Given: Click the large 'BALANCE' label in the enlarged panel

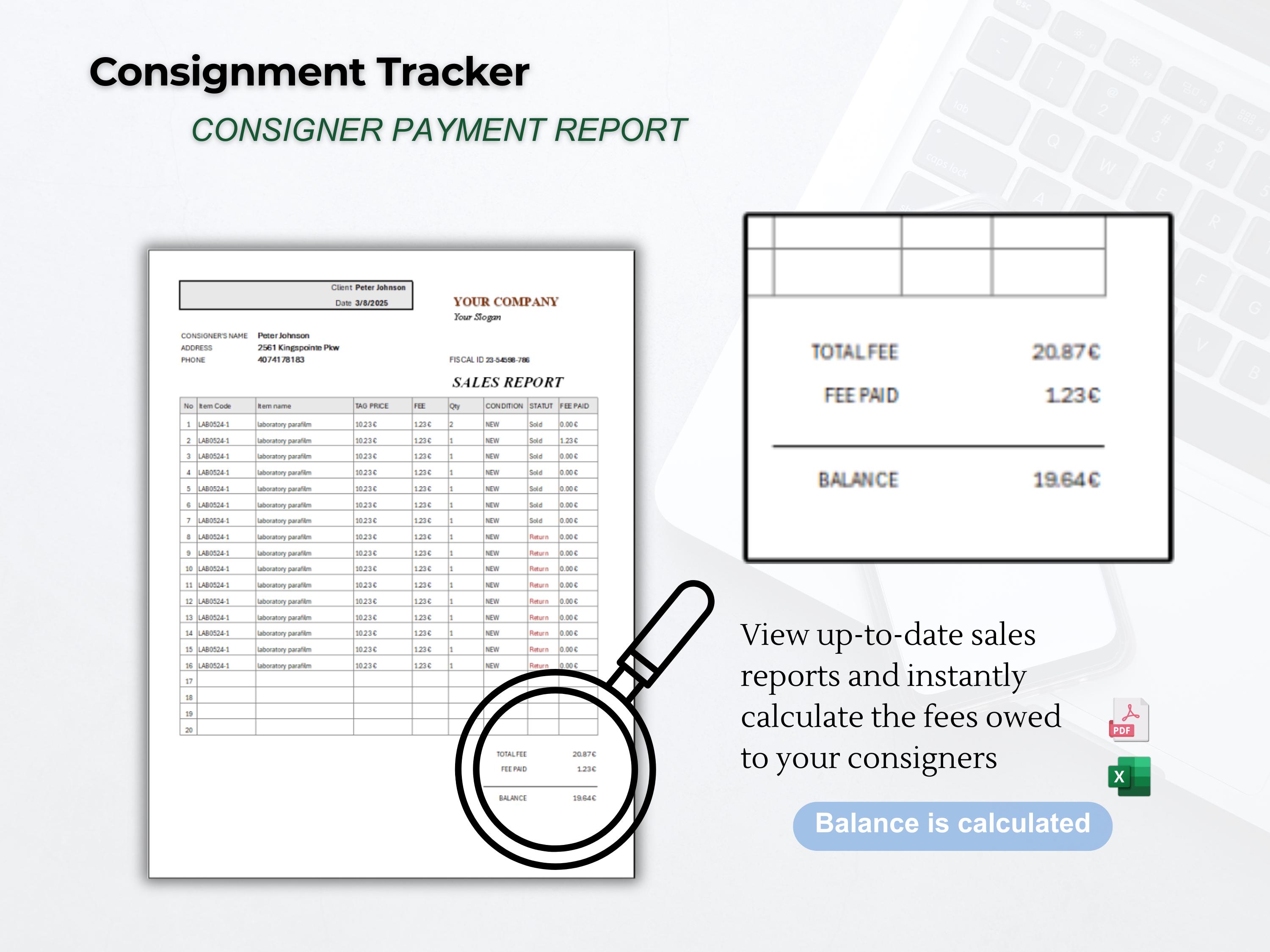Looking at the screenshot, I should pos(858,480).
